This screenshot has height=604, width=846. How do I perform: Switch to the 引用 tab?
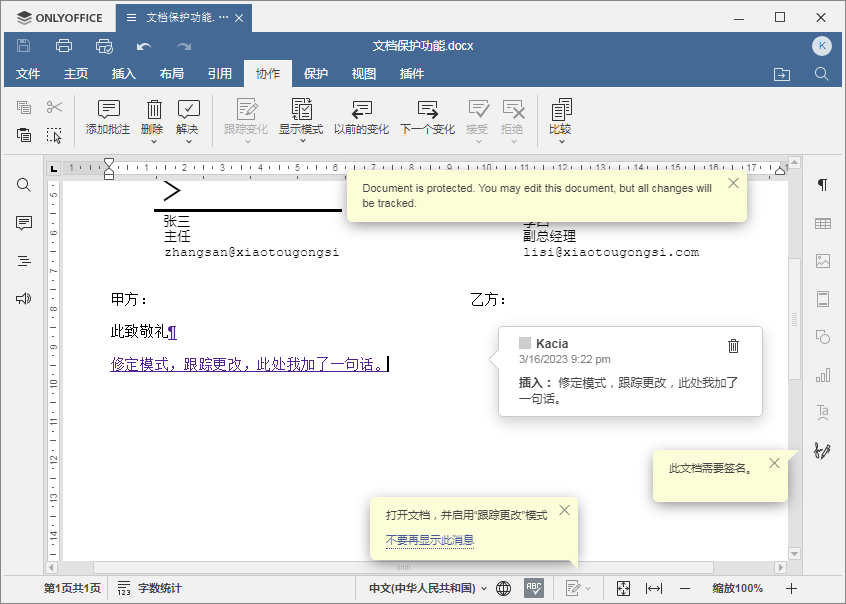click(x=220, y=74)
